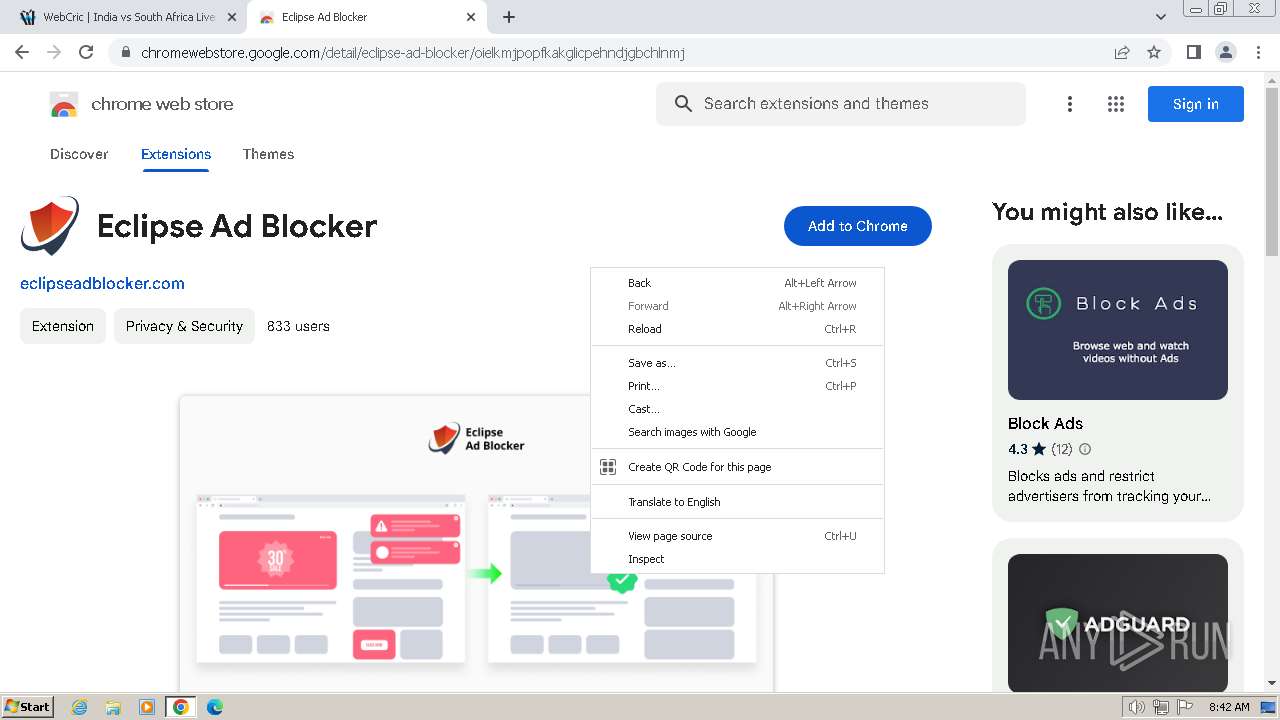Image resolution: width=1280 pixels, height=720 pixels.
Task: Open the media player taskbar icon
Action: point(147,707)
